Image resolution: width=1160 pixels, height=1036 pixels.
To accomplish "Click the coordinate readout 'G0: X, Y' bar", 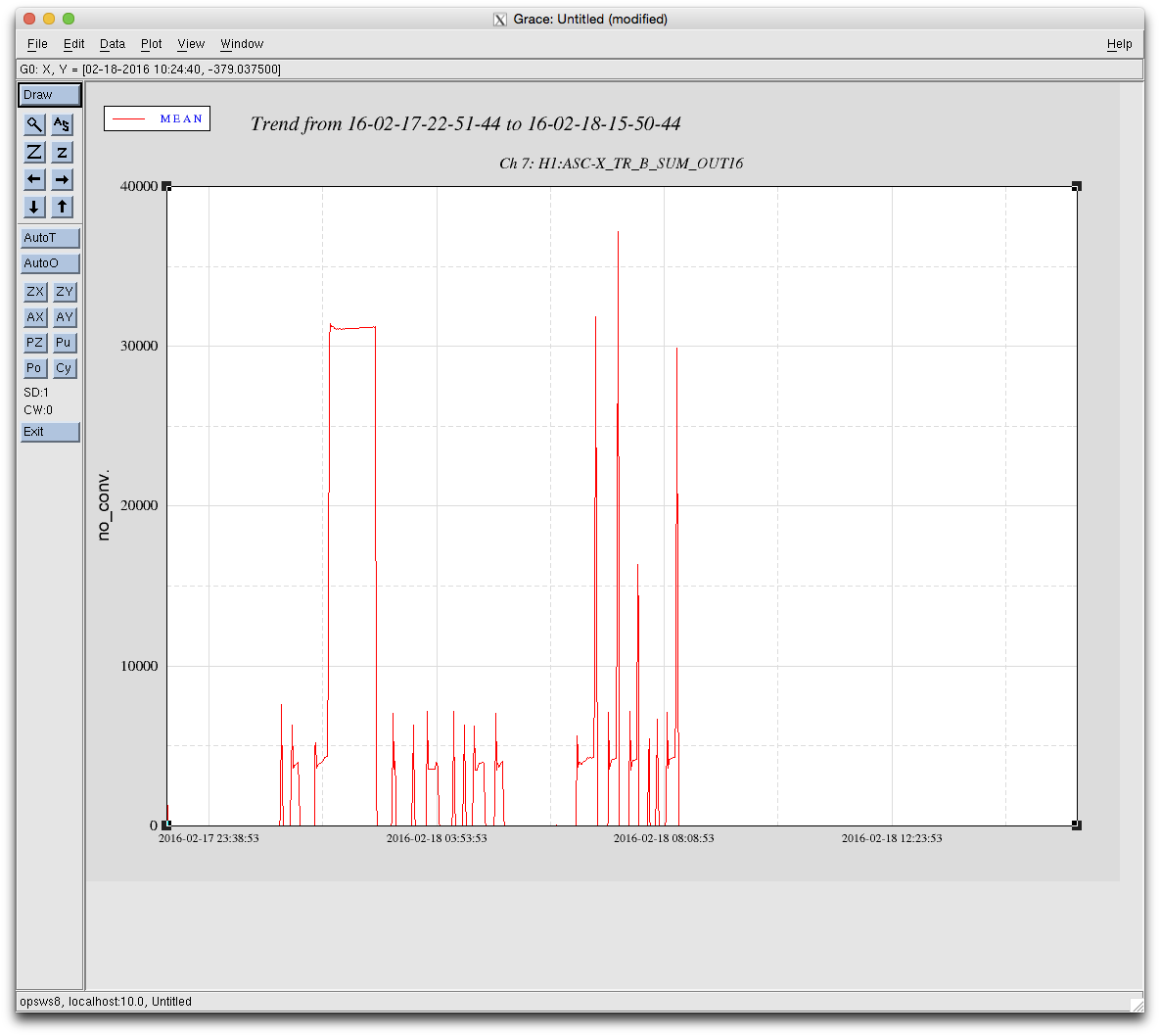I will 580,69.
